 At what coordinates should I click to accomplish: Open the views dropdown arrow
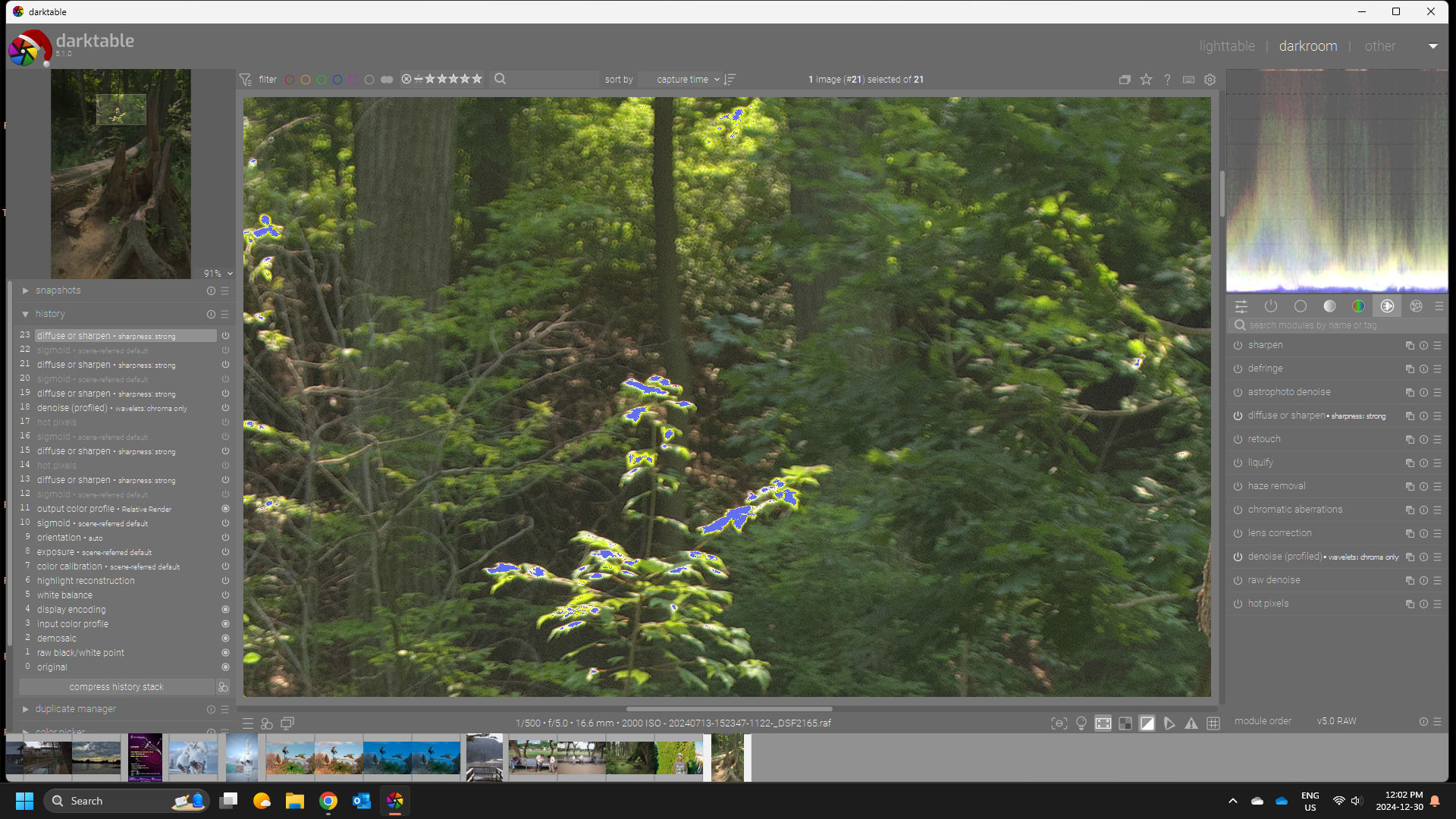point(1433,46)
